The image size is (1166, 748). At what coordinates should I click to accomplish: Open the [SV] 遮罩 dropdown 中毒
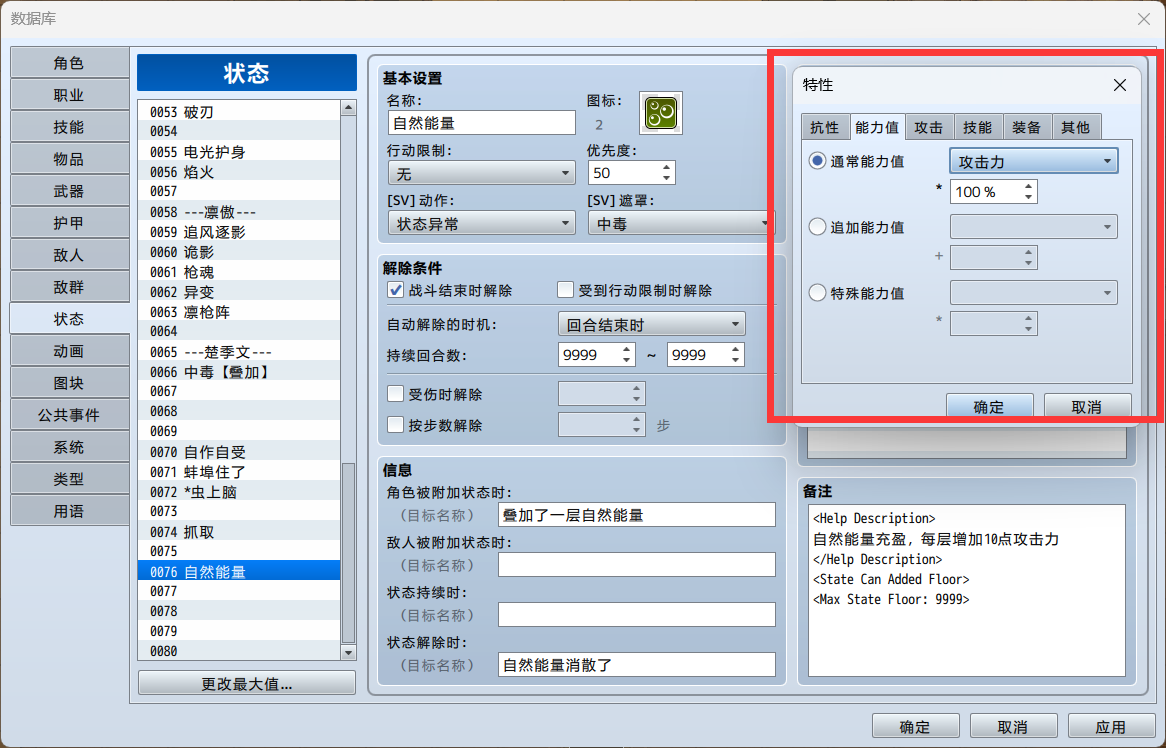[x=681, y=223]
